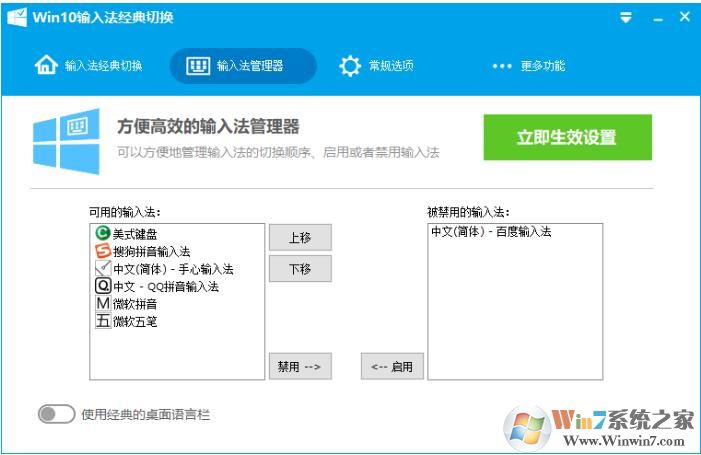The height and width of the screenshot is (455, 701).
Task: Select 微软五笔 in available list
Action: pyautogui.click(x=177, y=321)
